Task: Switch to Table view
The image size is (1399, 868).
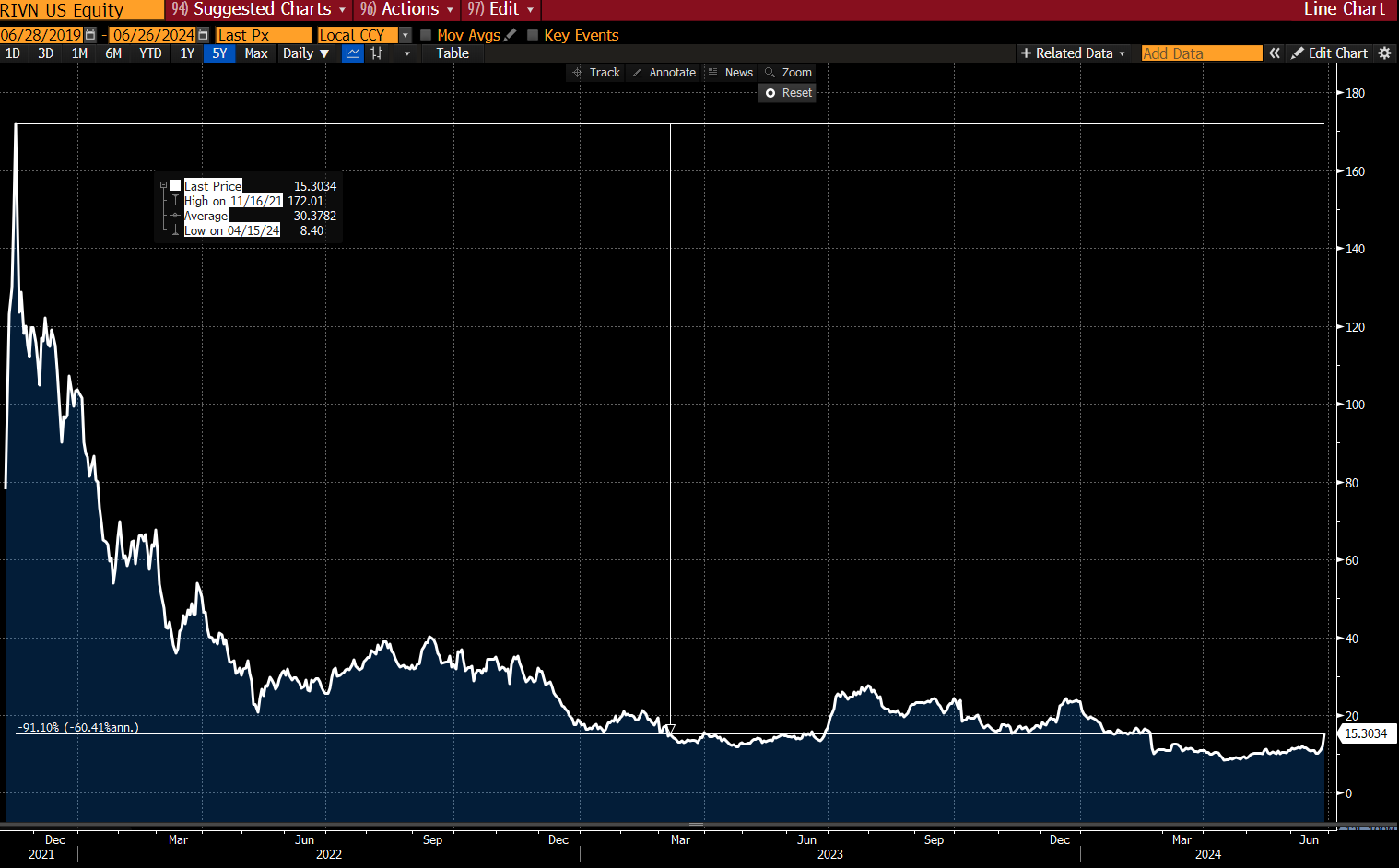Action: pyautogui.click(x=453, y=53)
